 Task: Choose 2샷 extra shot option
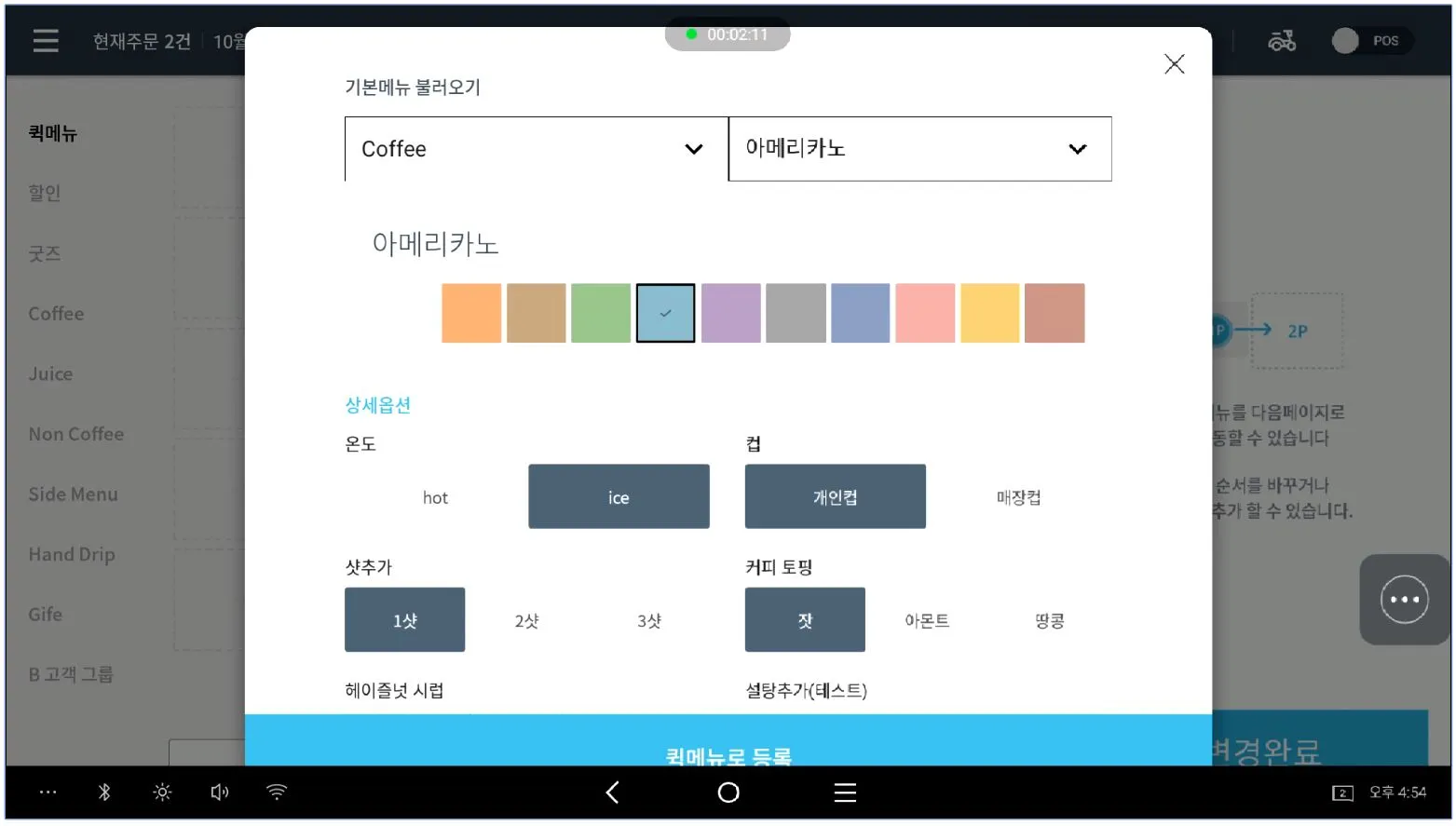tap(527, 620)
